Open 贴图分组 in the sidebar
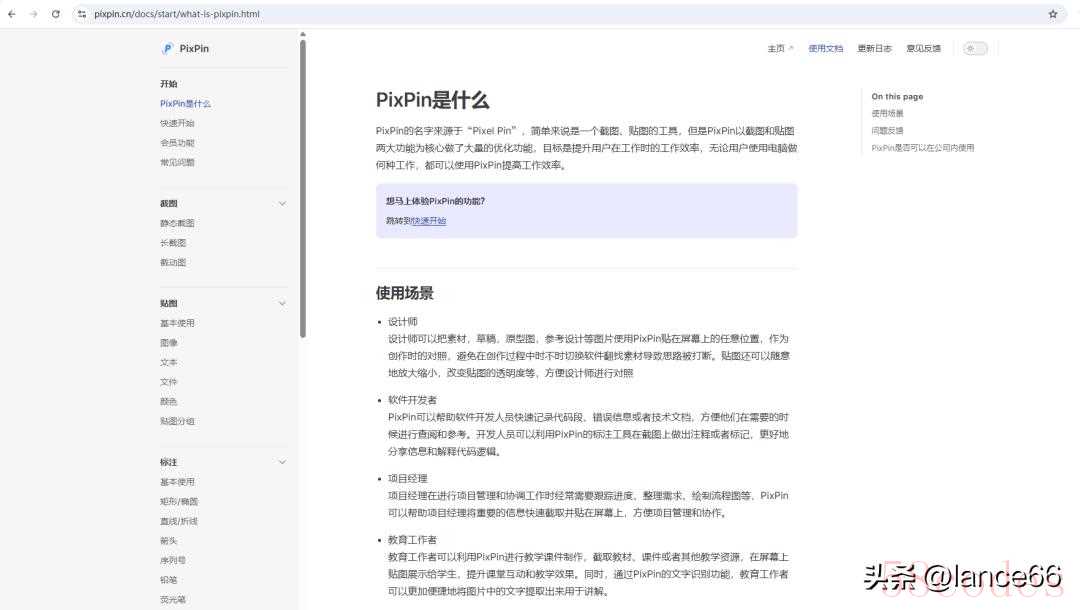The height and width of the screenshot is (610, 1080). point(177,421)
